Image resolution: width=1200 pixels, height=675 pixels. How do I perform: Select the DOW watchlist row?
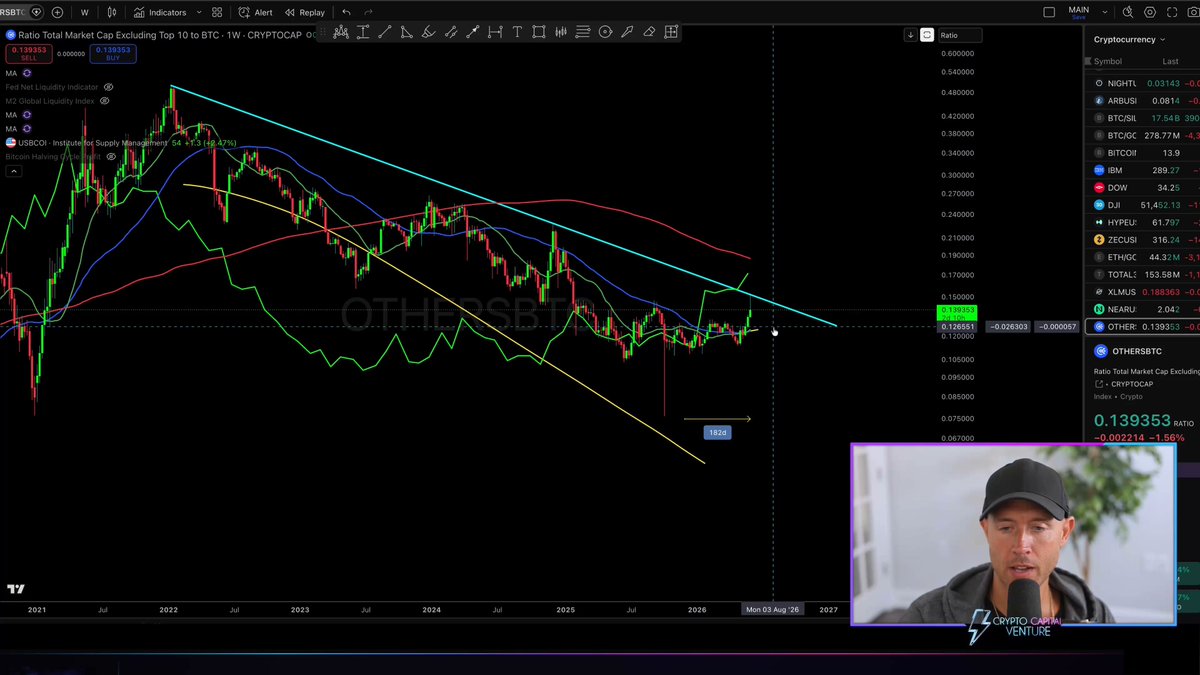1142,187
